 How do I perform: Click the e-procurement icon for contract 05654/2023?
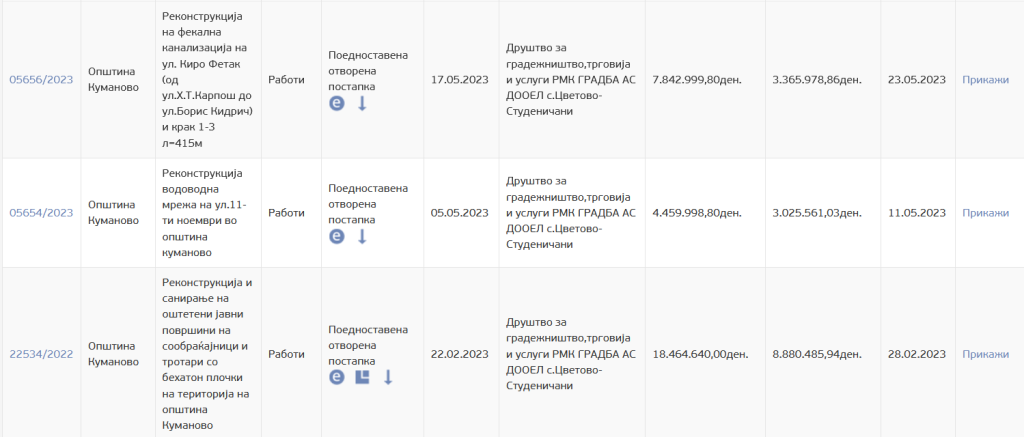(x=337, y=237)
